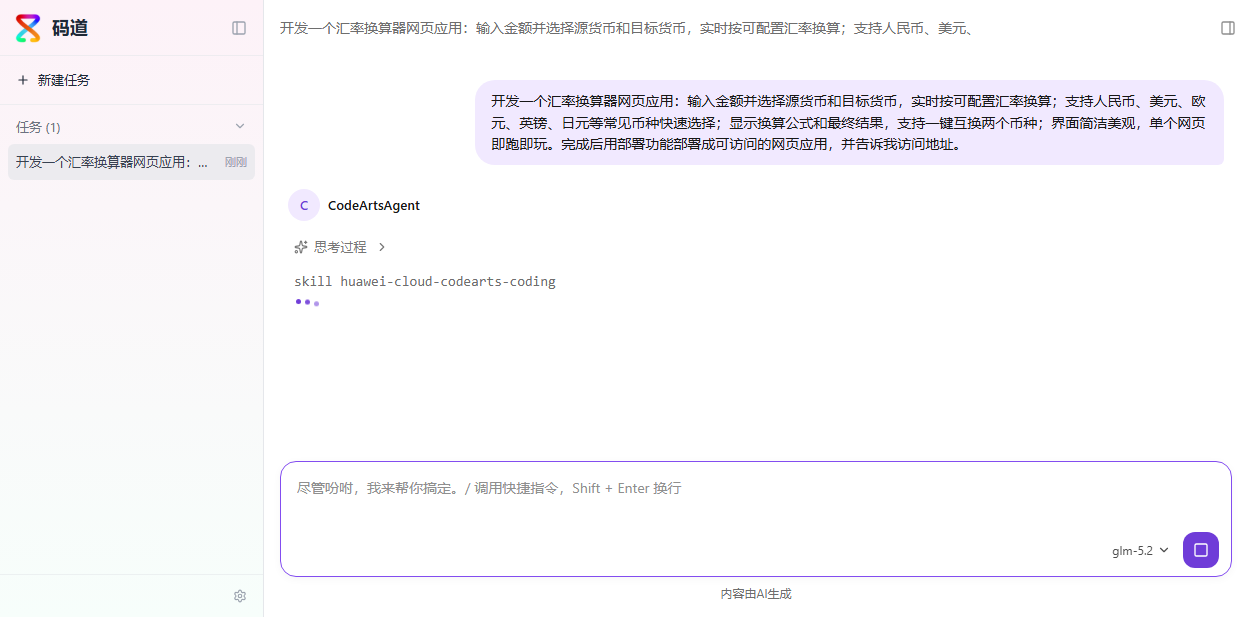
Task: Click the 内容由AI生成 footer note
Action: pos(756,594)
